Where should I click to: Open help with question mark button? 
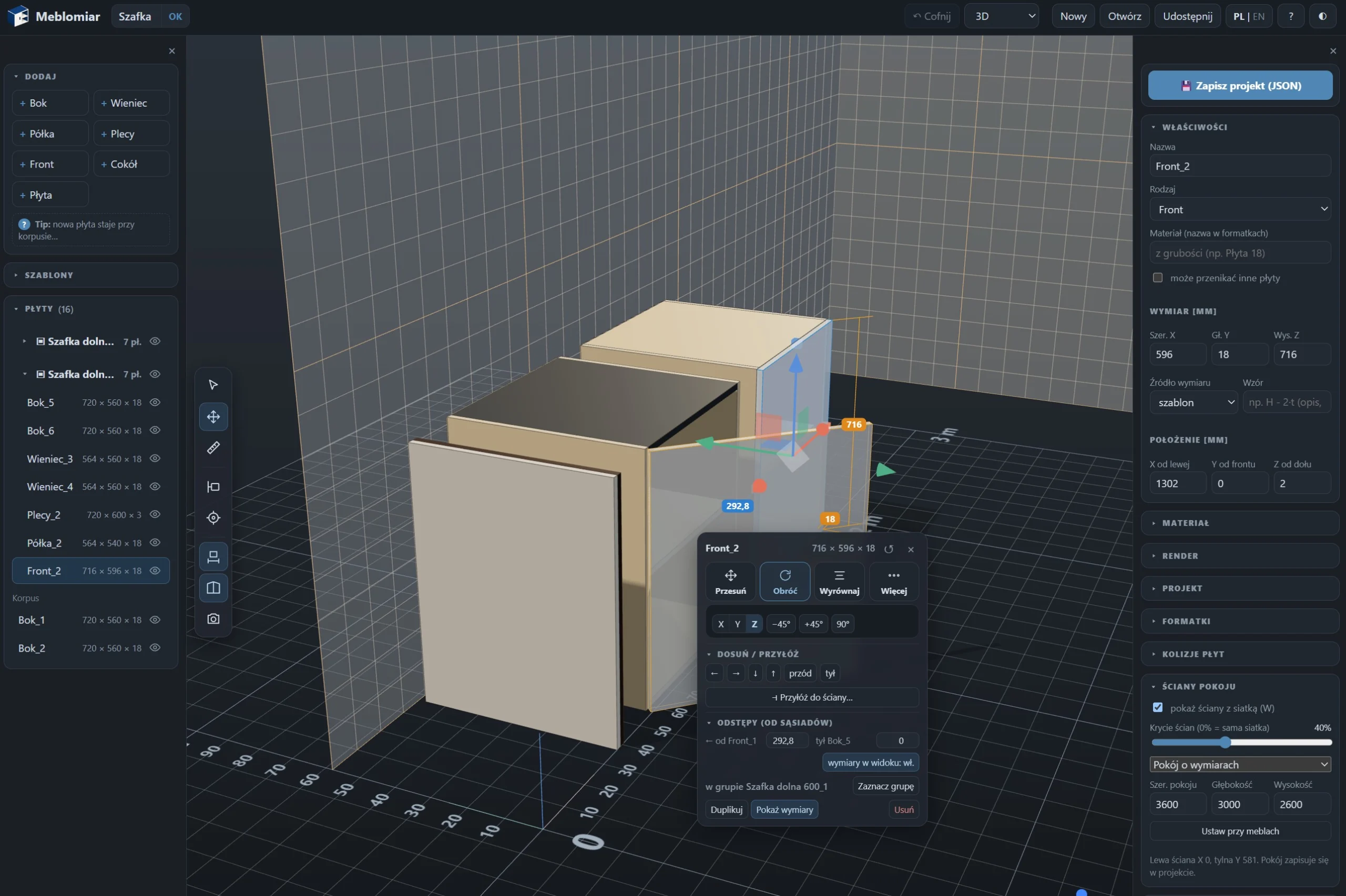(1291, 16)
